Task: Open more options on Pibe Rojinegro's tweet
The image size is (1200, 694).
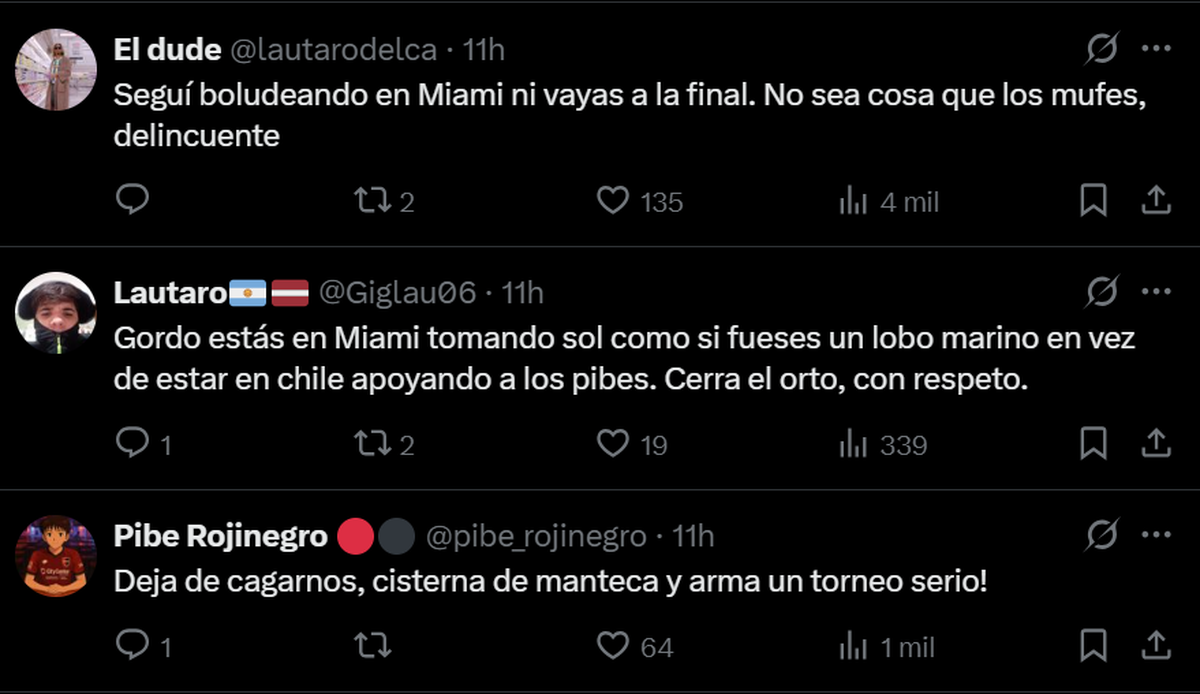Action: tap(1156, 537)
